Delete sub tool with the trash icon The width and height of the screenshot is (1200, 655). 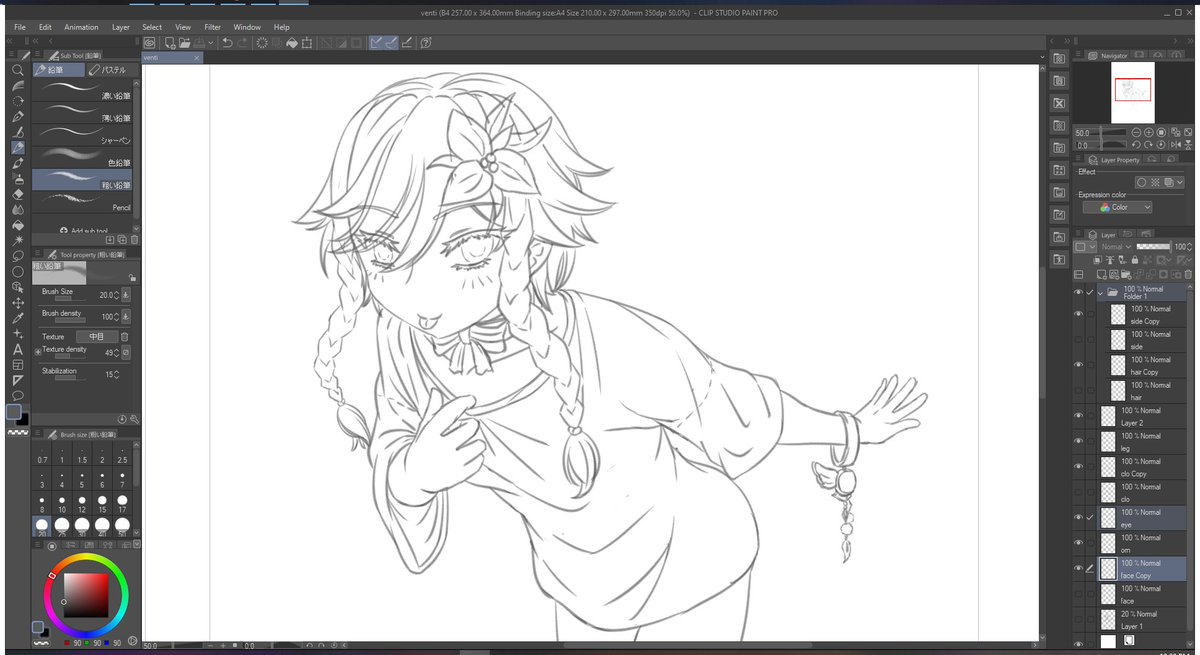134,240
